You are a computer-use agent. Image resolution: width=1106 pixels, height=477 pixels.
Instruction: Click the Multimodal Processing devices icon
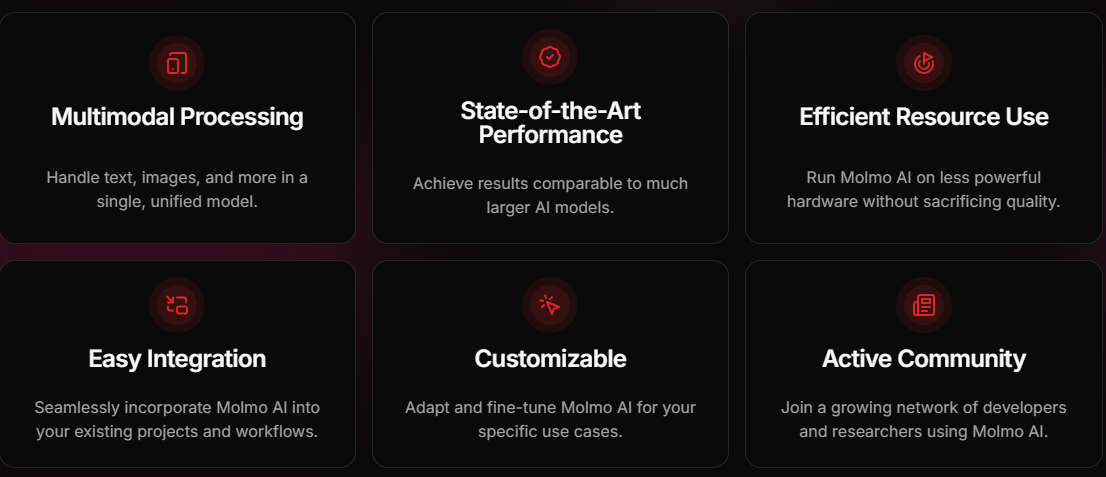pos(177,63)
